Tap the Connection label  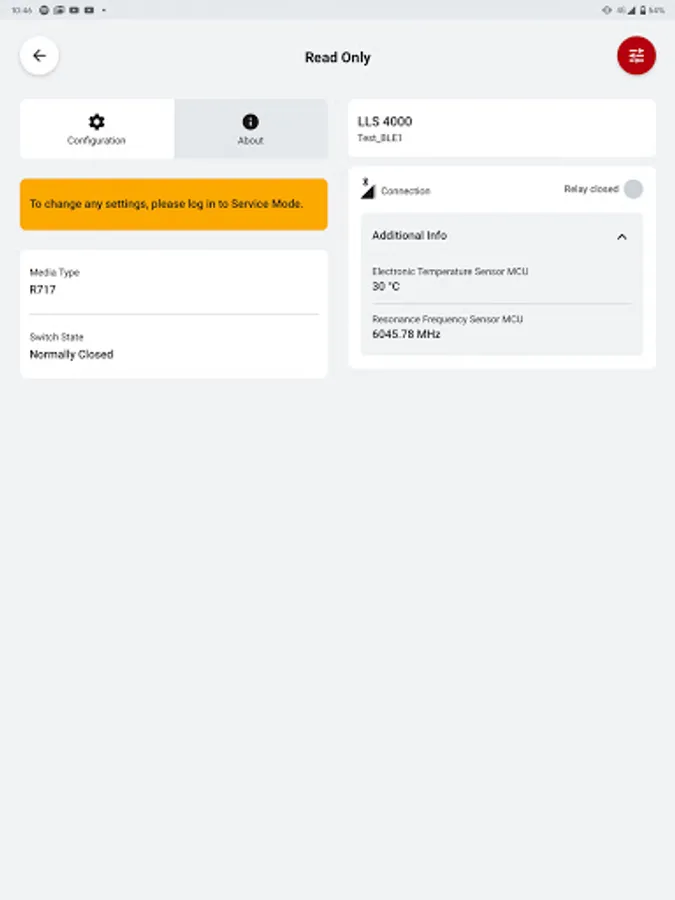[x=405, y=191]
